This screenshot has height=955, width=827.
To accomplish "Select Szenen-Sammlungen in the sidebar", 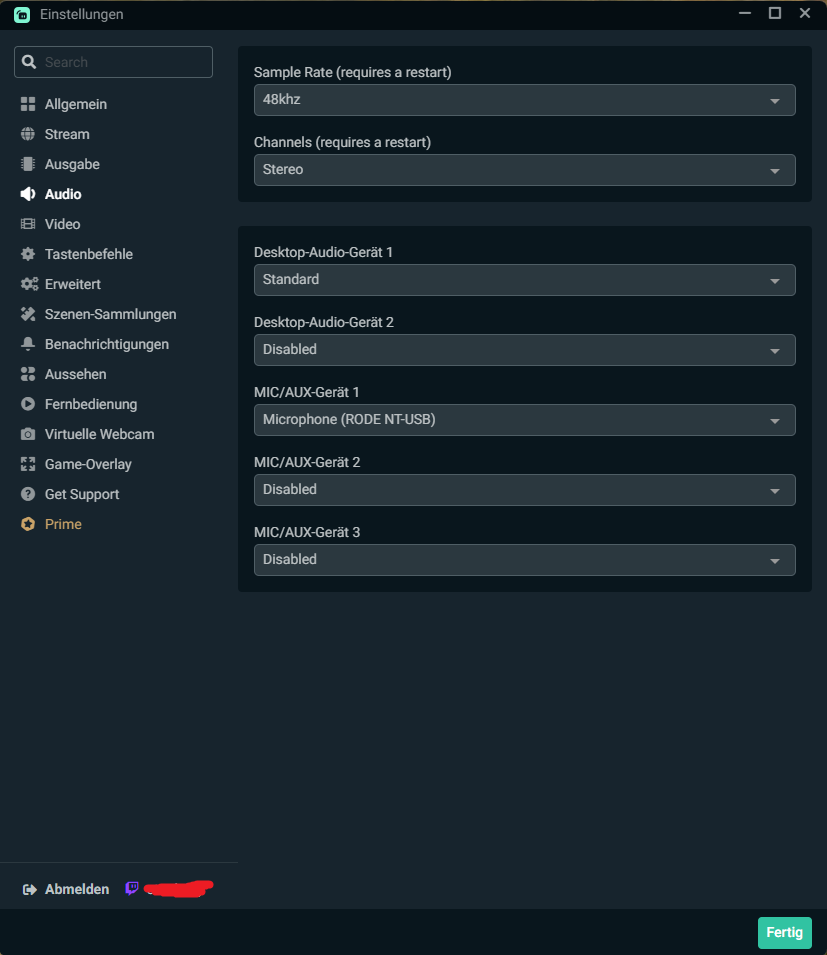I will 110,314.
